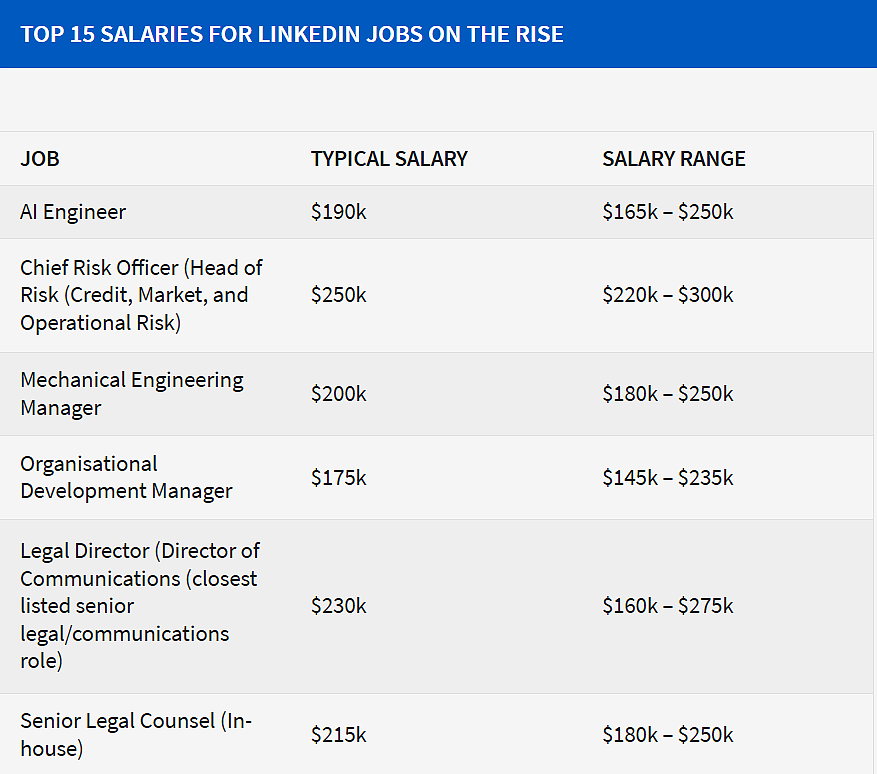Click the $220k – $300k salary range
The width and height of the screenshot is (877, 774).
[x=668, y=295]
